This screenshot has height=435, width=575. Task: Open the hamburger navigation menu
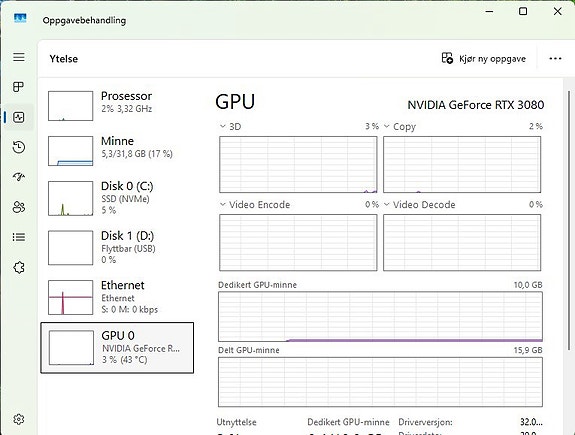19,57
